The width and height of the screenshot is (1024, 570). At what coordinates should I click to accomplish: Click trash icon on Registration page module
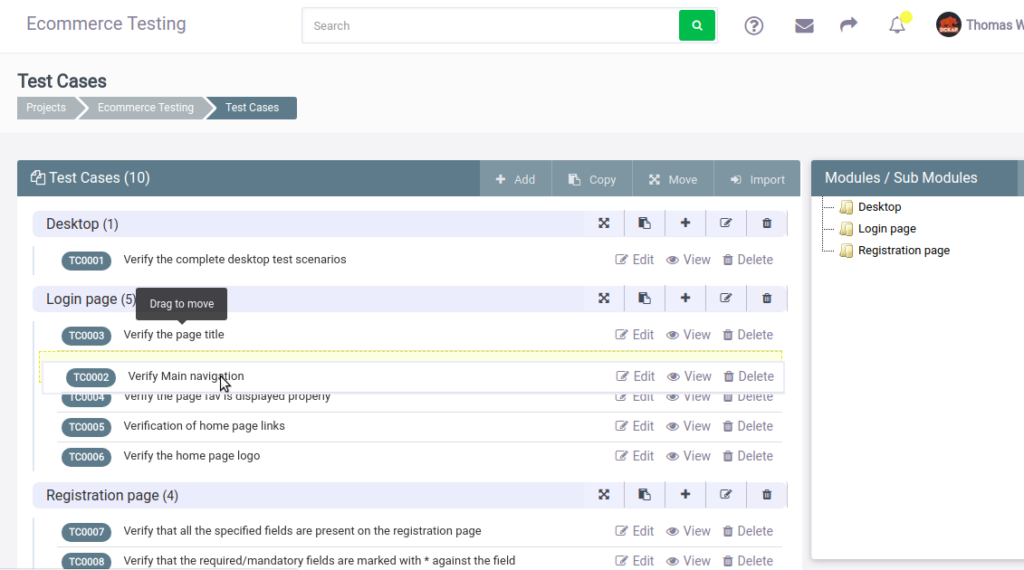pos(767,495)
